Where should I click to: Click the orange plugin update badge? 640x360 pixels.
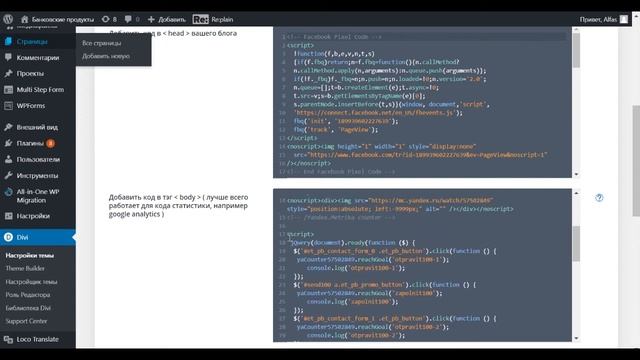click(50, 143)
